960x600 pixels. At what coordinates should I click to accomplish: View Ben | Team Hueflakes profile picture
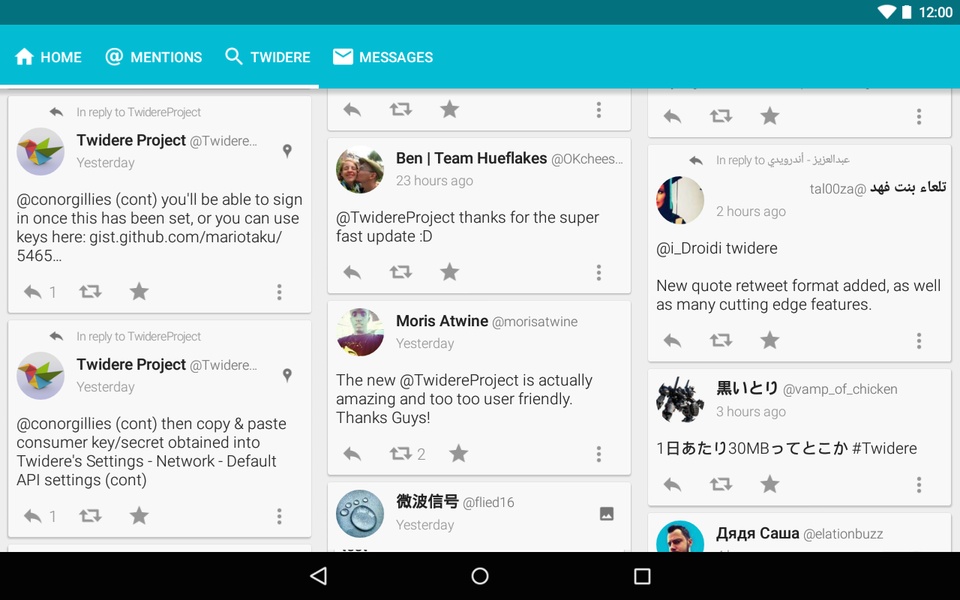click(360, 170)
